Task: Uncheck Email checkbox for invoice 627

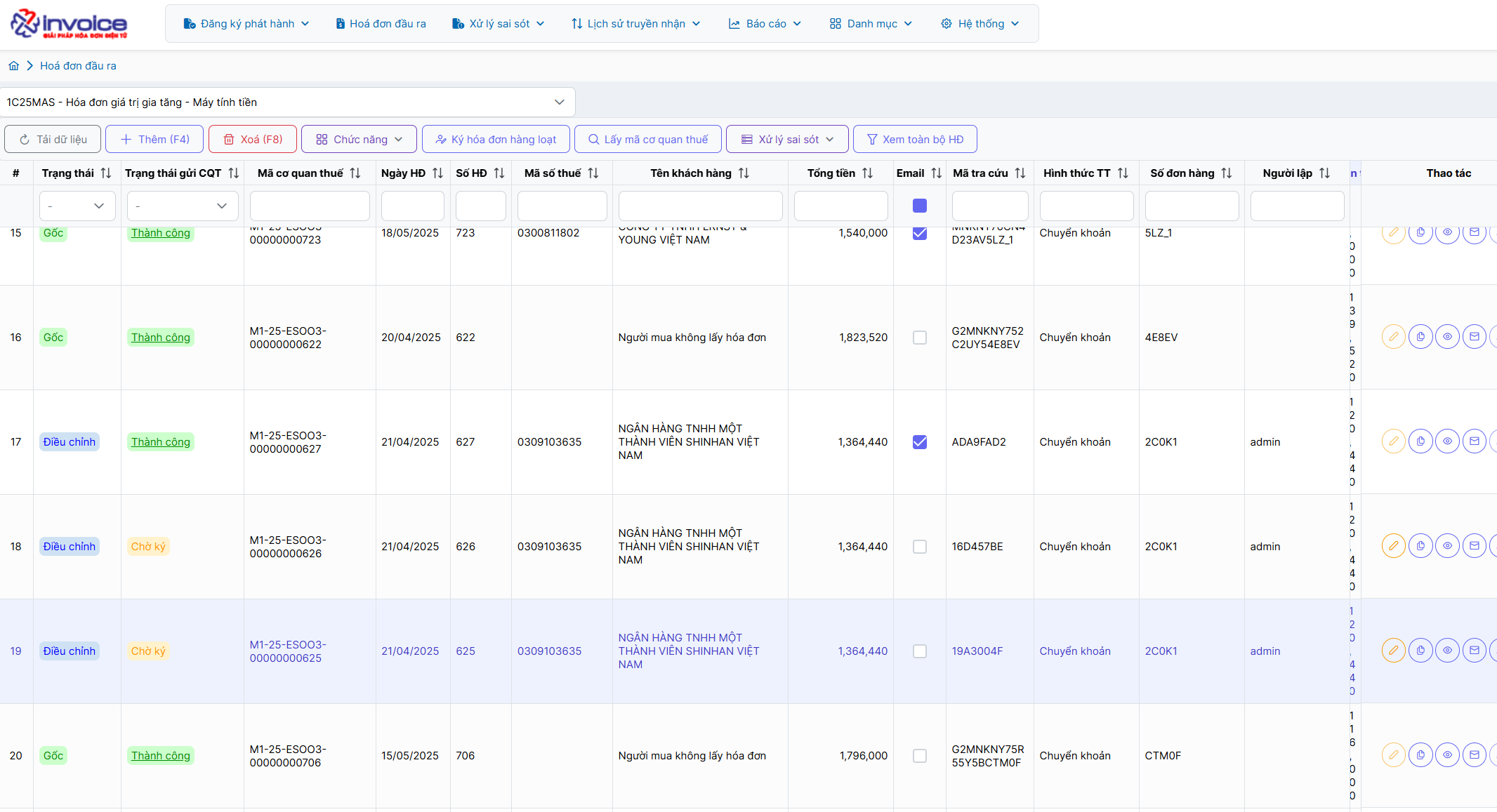Action: (919, 442)
